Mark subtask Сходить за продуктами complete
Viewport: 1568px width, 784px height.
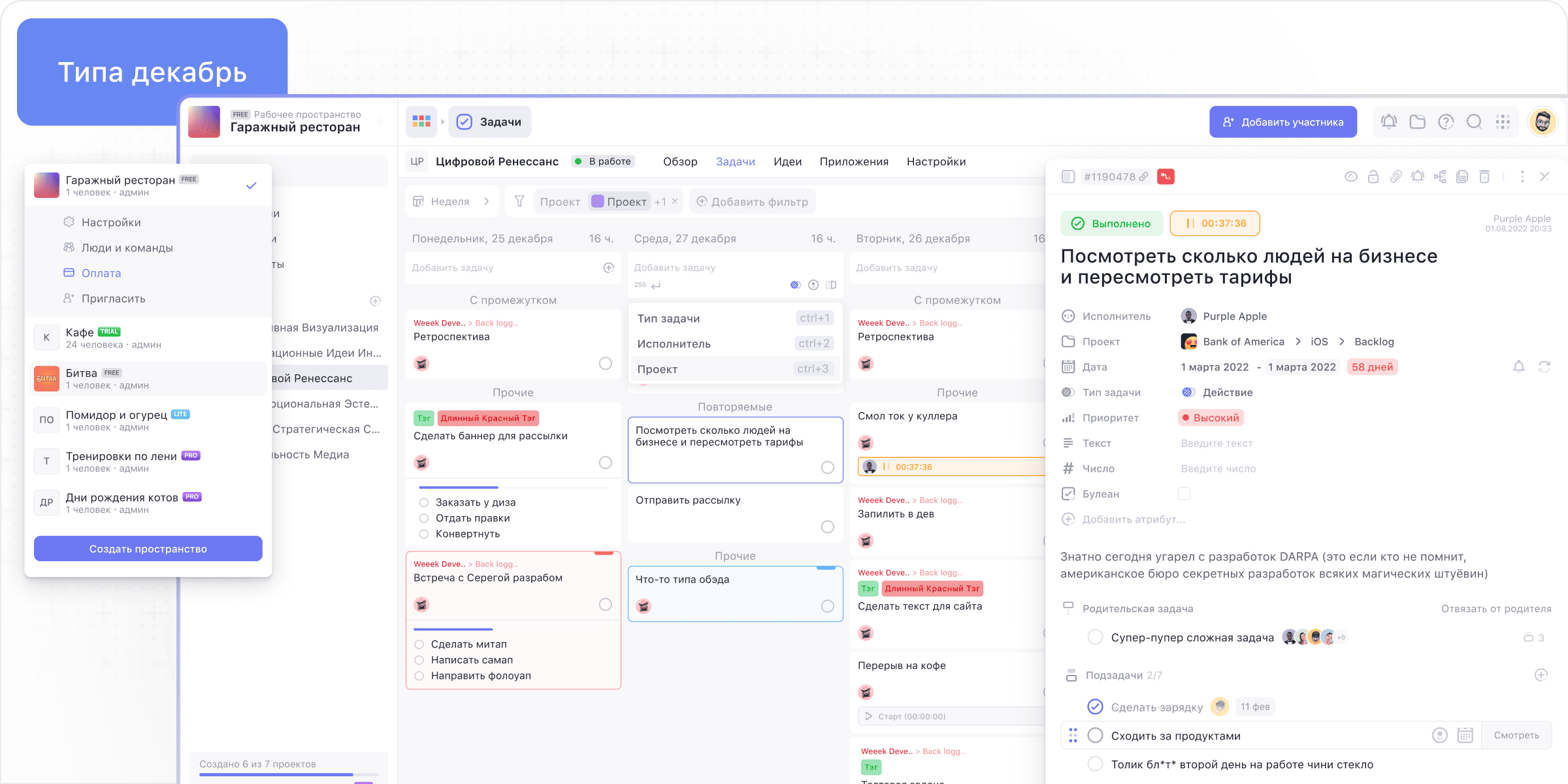pos(1096,736)
